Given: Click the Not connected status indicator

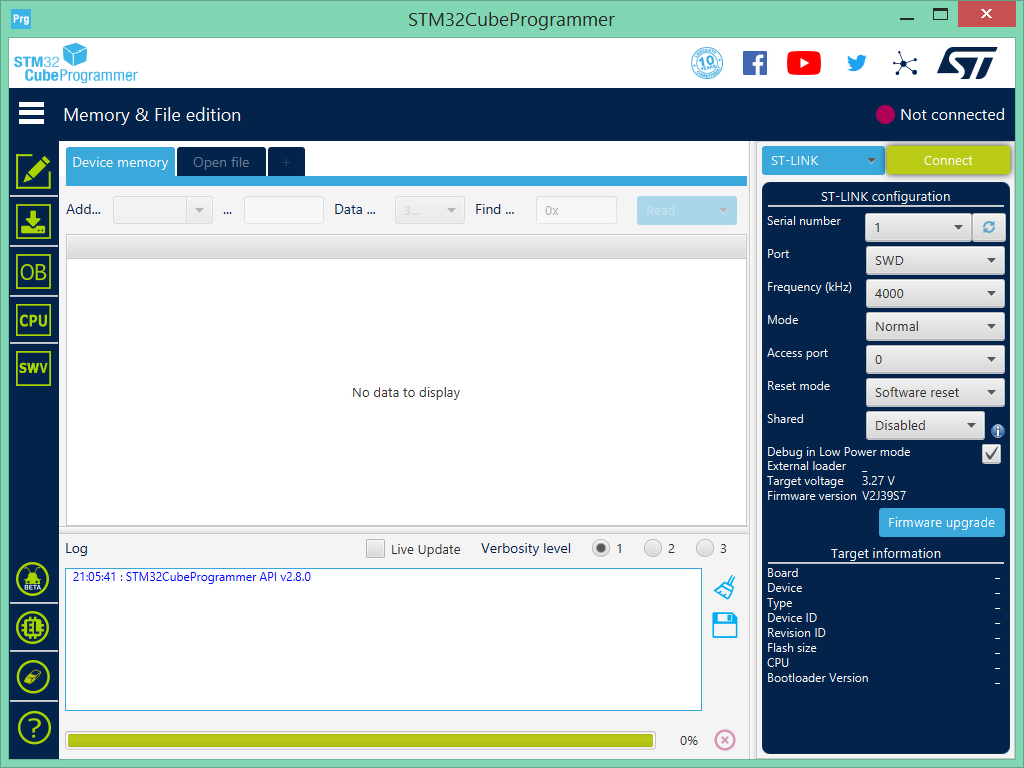Looking at the screenshot, I should click(940, 114).
